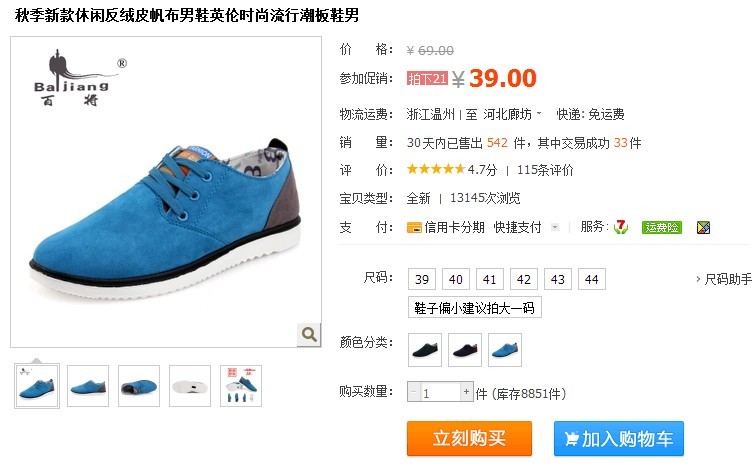Choose the black shoe color swatch
Viewport: 753px width, 469px height.
tap(425, 350)
